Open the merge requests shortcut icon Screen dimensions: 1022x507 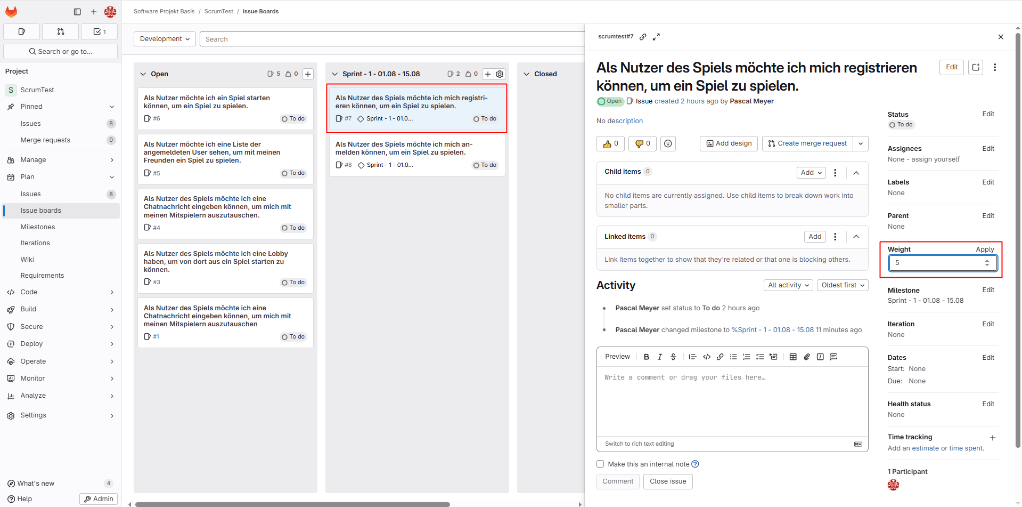coord(61,32)
